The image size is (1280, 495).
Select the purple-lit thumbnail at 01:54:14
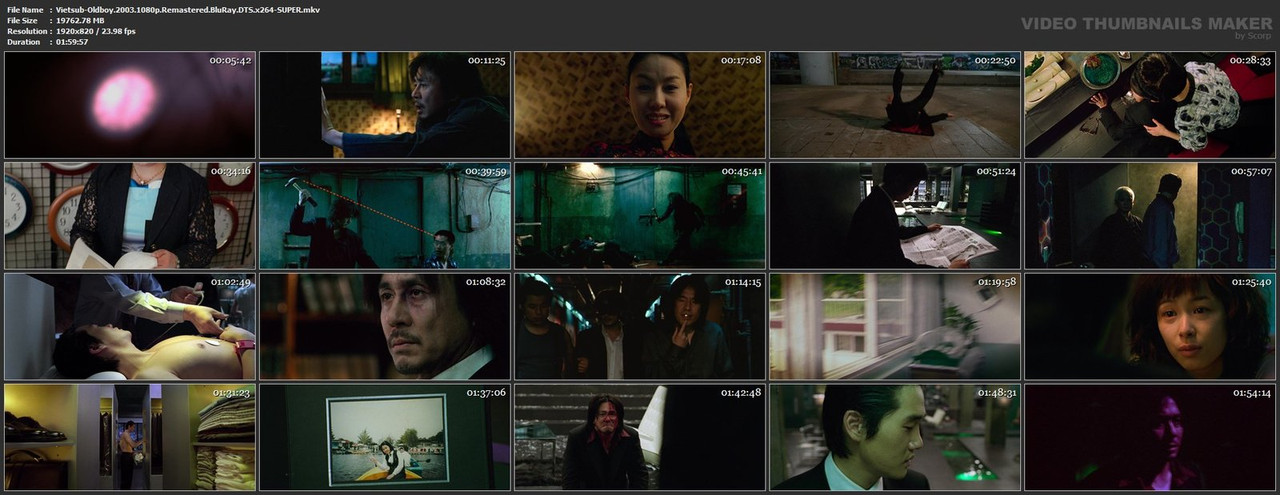click(1150, 437)
